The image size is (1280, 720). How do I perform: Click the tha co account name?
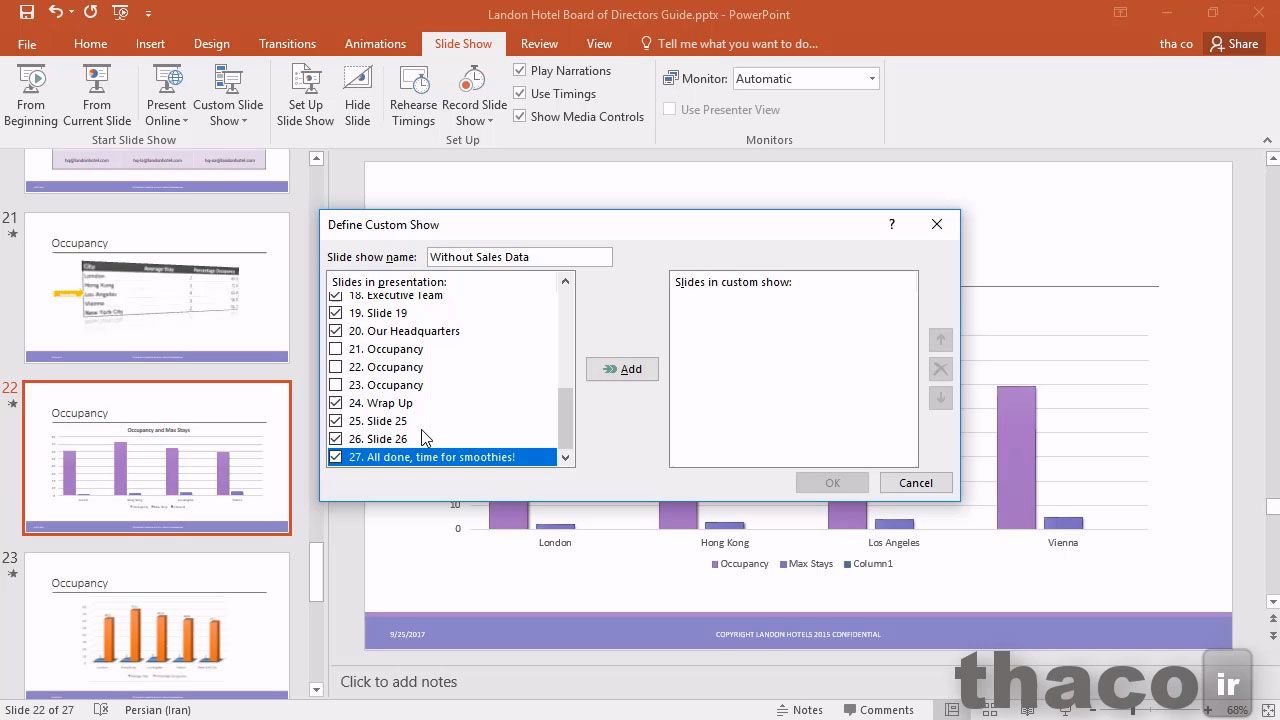click(1176, 44)
